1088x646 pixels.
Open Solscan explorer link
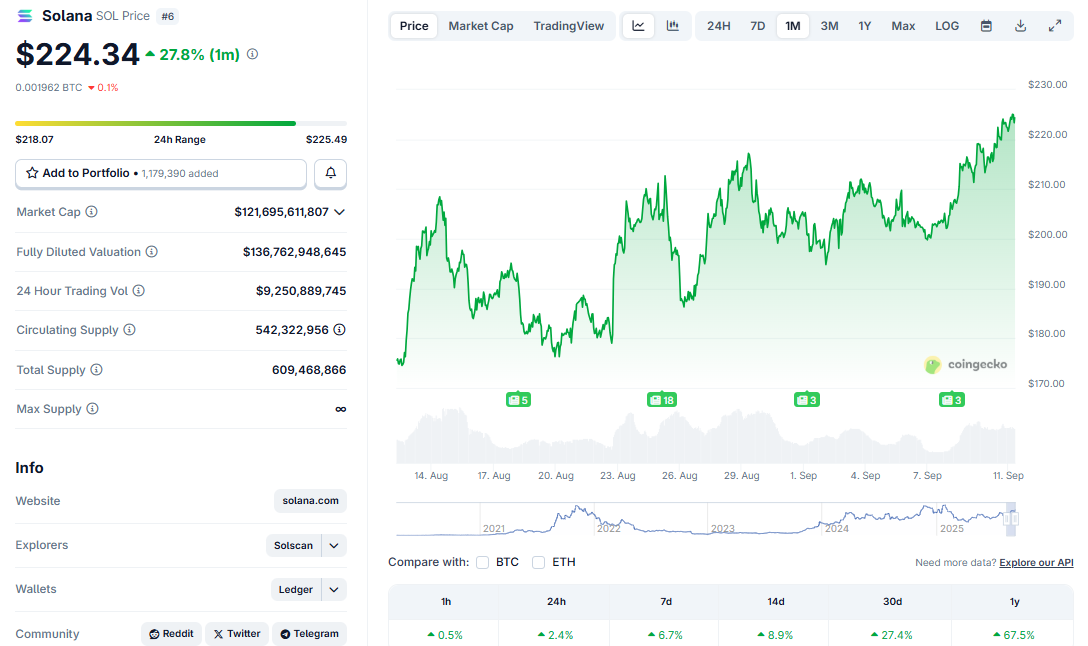294,545
